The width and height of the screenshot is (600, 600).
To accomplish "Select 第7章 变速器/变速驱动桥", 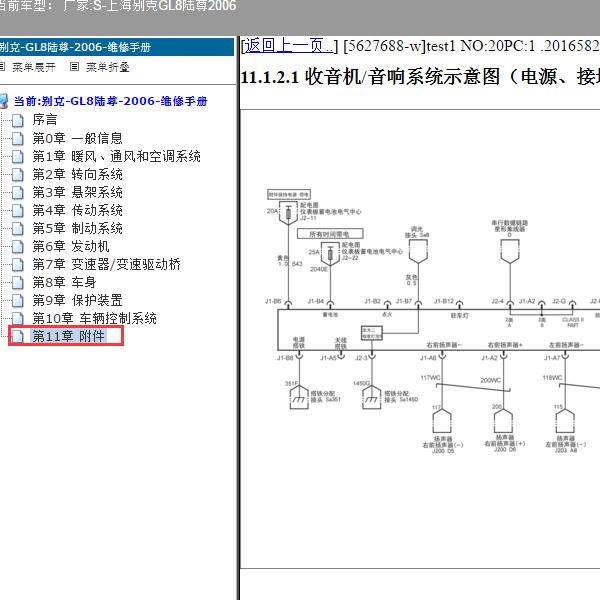I will (x=106, y=264).
